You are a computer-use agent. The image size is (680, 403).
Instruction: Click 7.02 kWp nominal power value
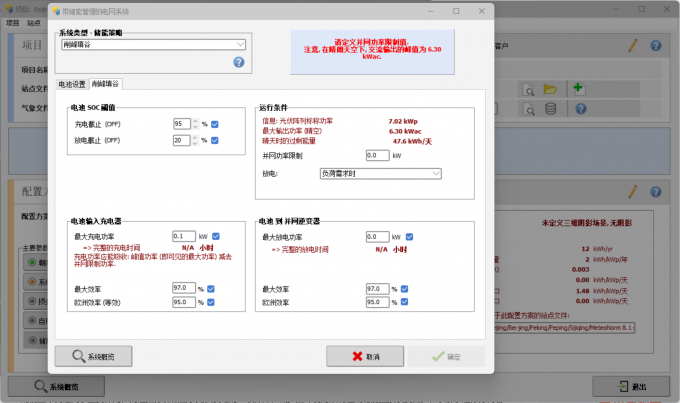click(403, 121)
